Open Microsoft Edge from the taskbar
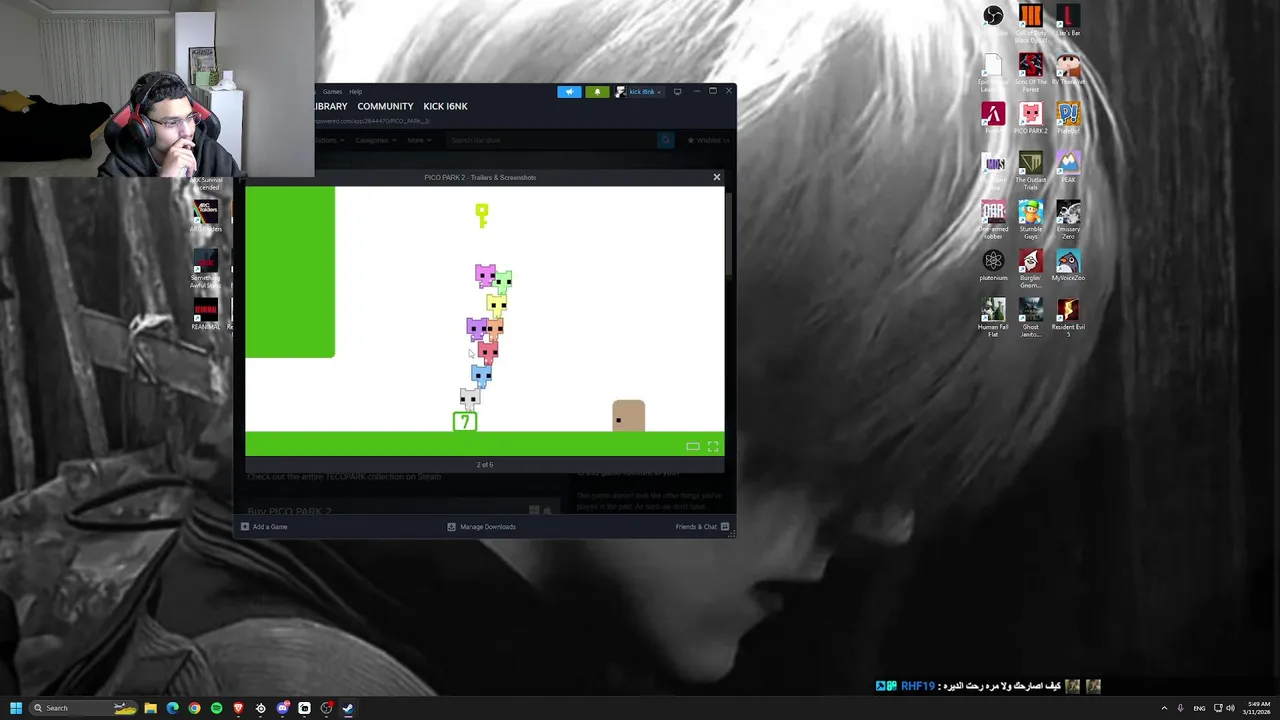Viewport: 1280px width, 720px height. tap(172, 708)
